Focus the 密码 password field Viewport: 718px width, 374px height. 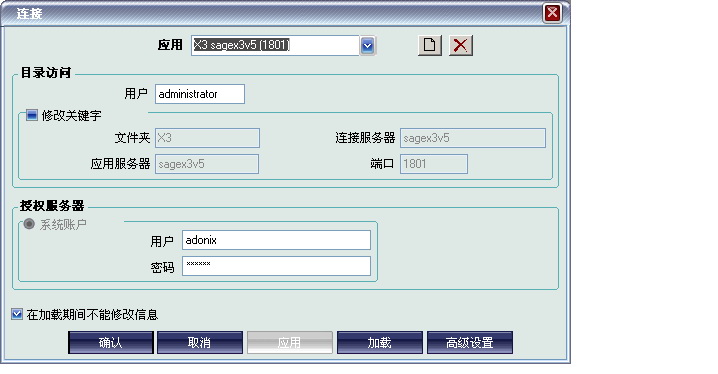(276, 266)
